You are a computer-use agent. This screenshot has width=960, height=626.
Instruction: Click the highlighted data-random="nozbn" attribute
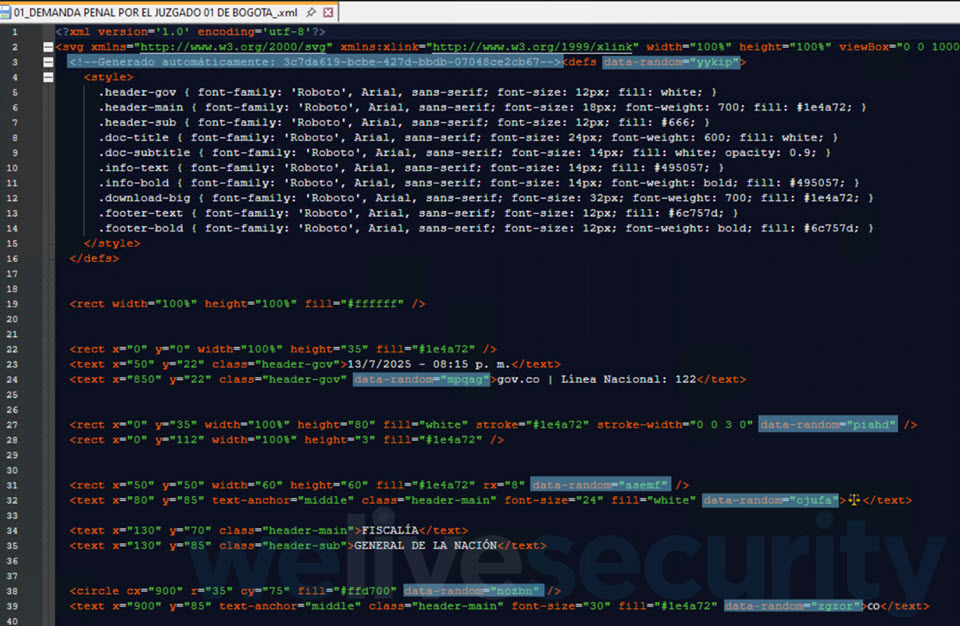coord(473,591)
